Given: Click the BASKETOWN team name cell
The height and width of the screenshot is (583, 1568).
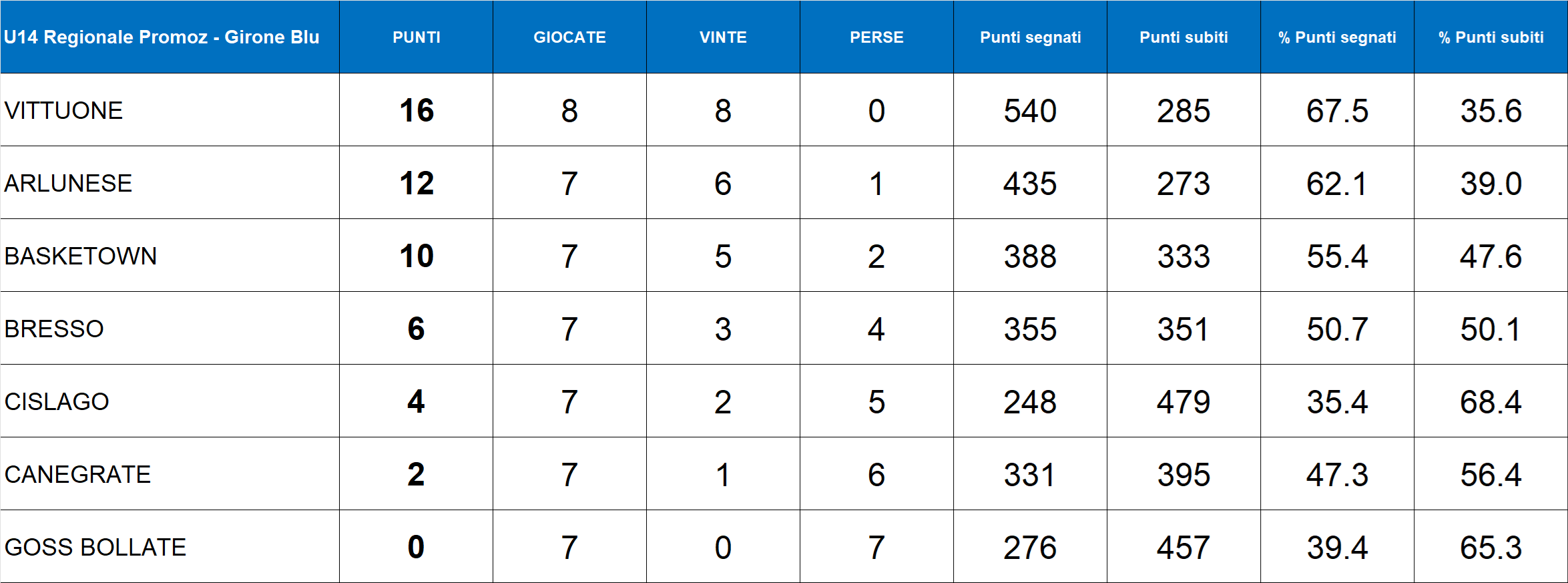Looking at the screenshot, I should pos(81,256).
